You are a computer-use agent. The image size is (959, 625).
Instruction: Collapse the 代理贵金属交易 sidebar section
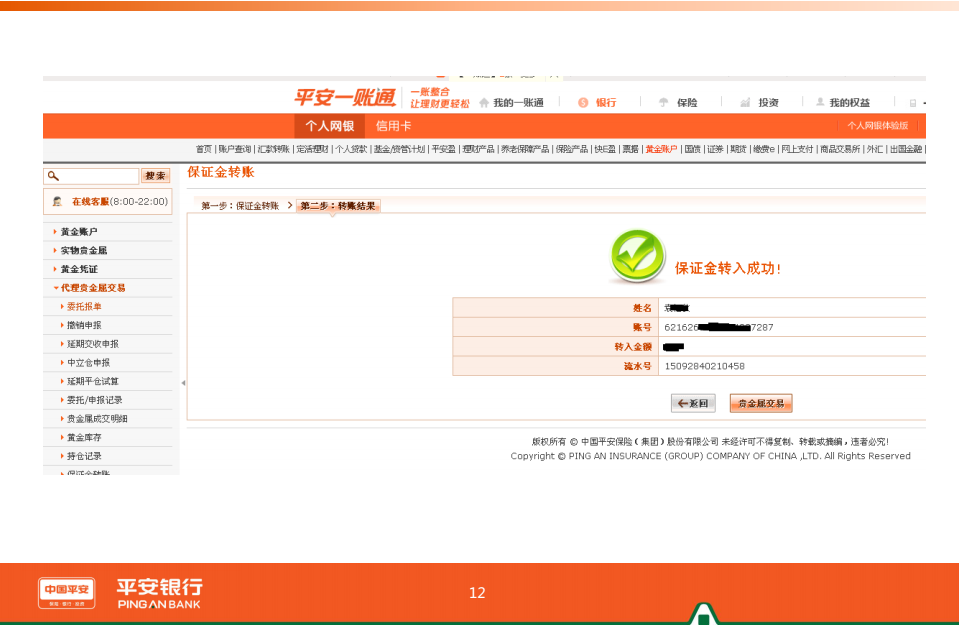[x=93, y=288]
